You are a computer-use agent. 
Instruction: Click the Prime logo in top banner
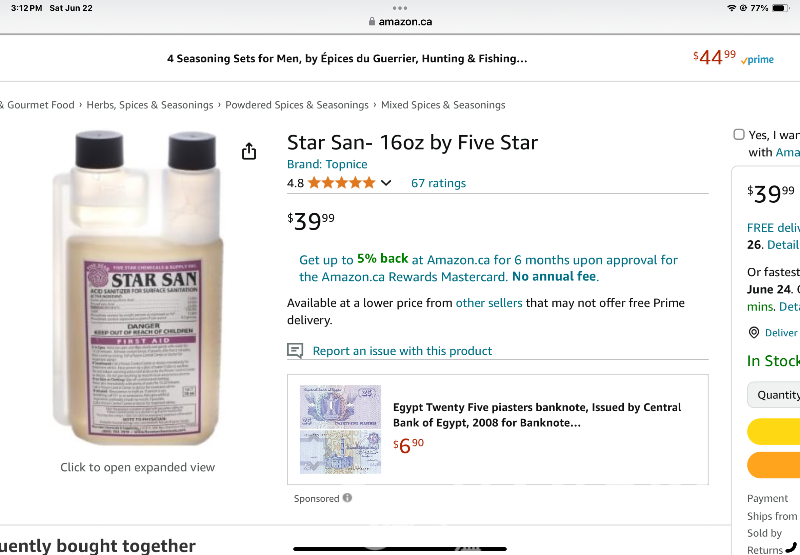coord(758,60)
